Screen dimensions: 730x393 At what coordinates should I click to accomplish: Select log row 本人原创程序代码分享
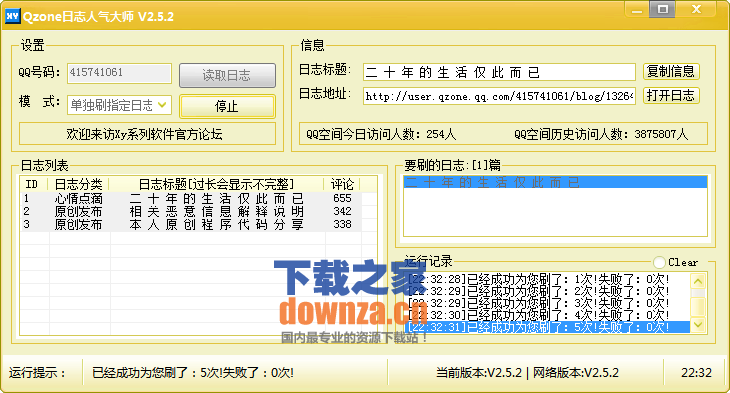pos(191,224)
